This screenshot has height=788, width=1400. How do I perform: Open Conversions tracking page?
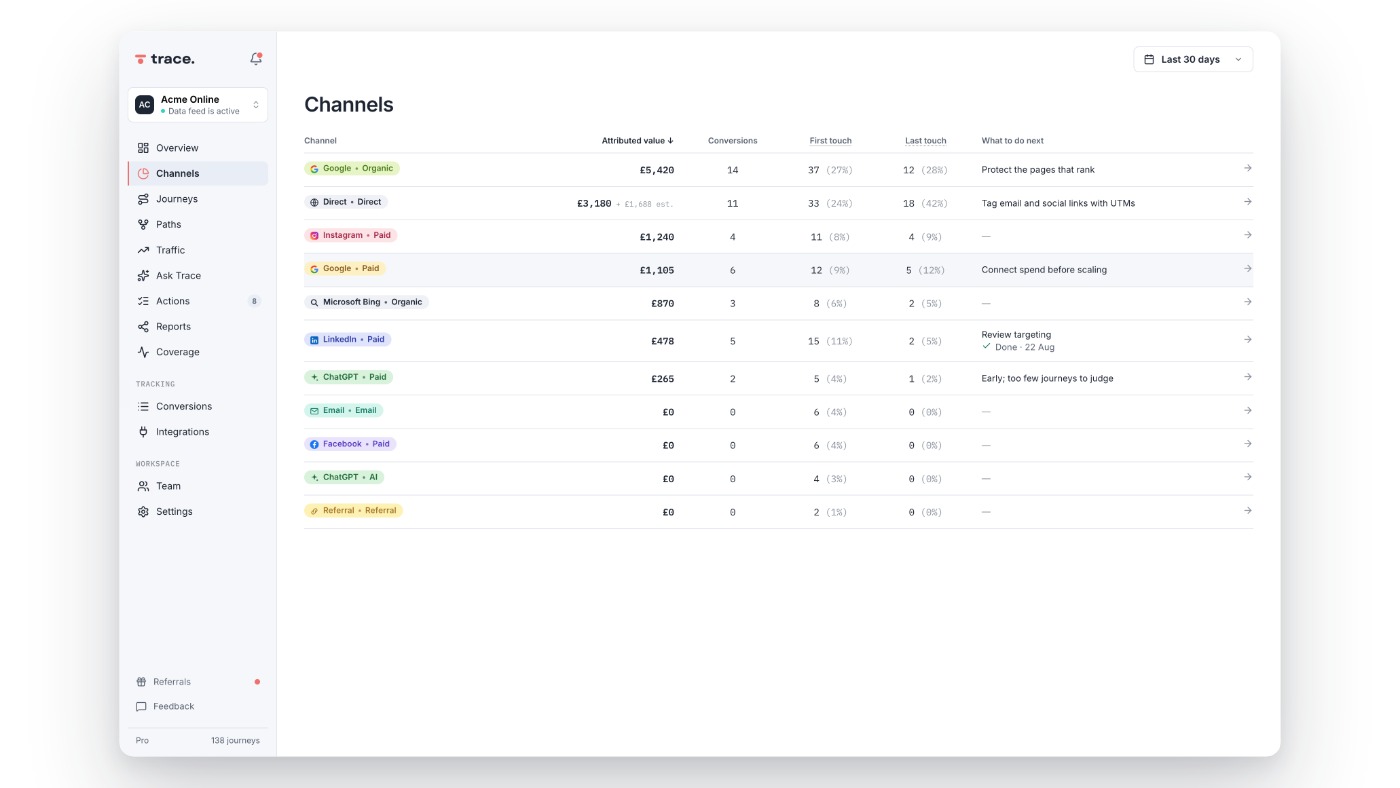(x=198, y=406)
